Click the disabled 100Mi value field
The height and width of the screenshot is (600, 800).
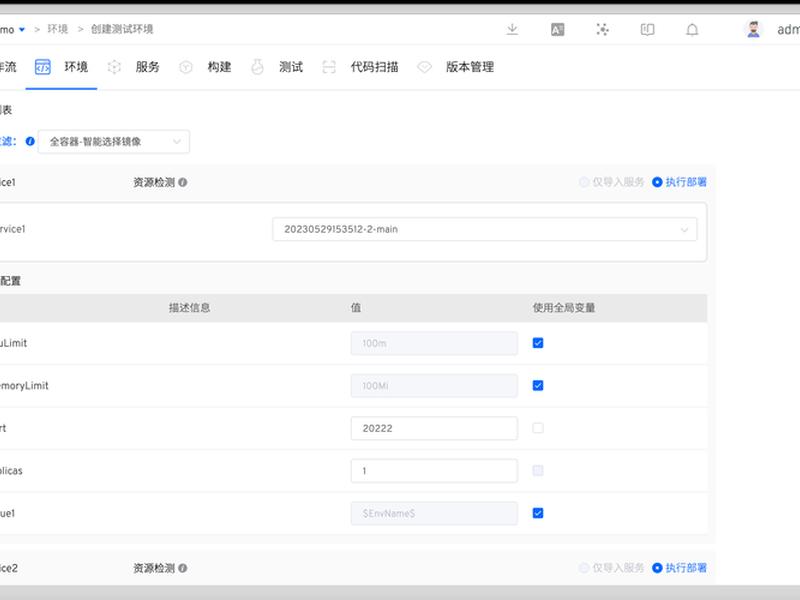(434, 385)
